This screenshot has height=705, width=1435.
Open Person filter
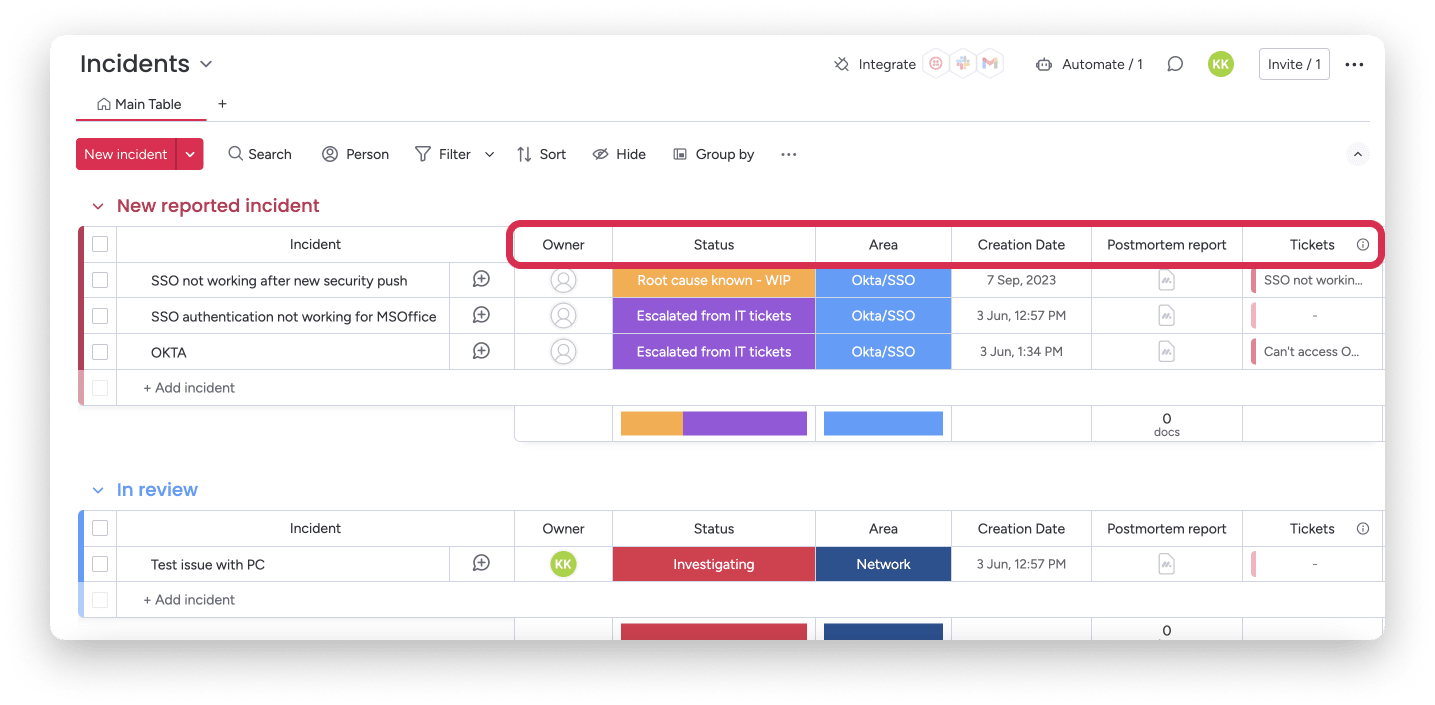point(355,154)
